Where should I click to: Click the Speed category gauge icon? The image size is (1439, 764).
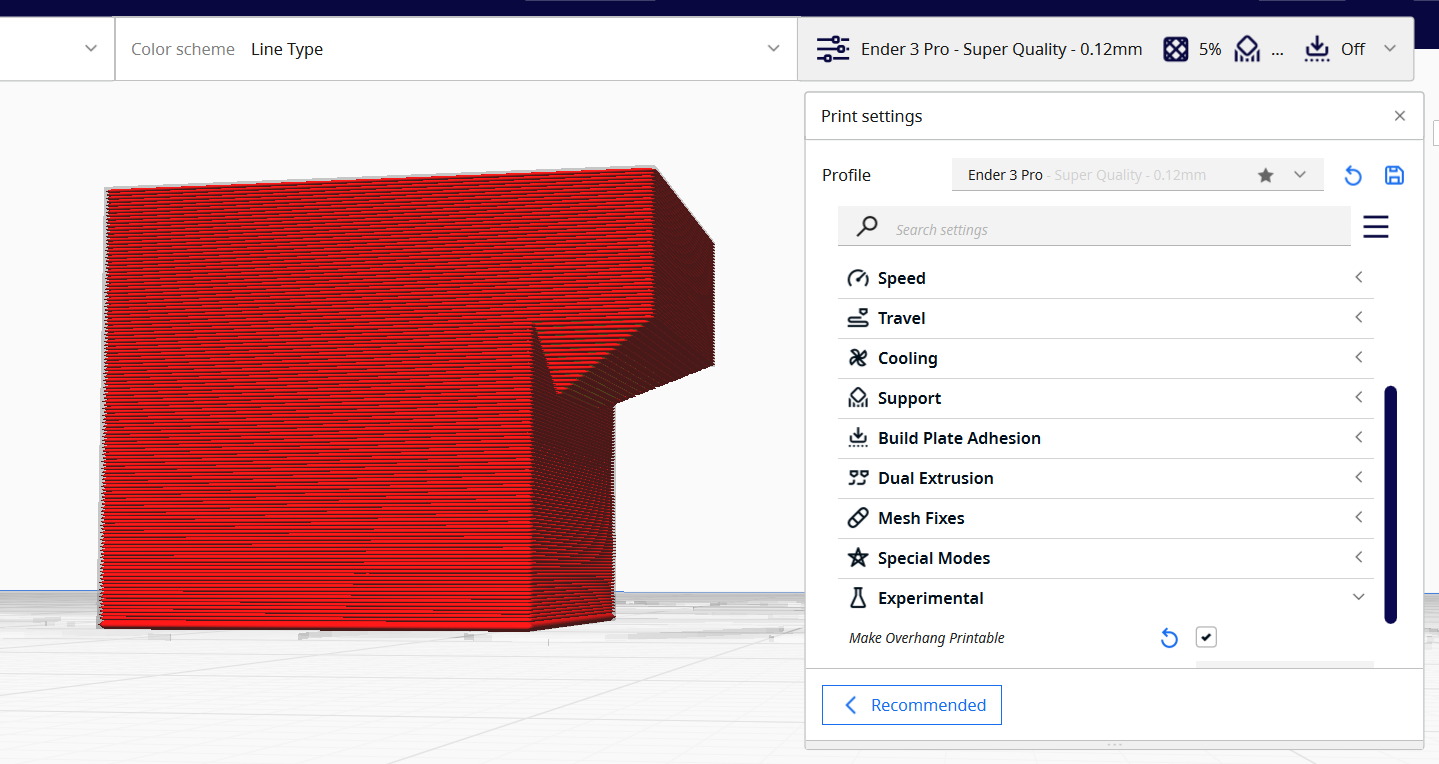click(857, 278)
